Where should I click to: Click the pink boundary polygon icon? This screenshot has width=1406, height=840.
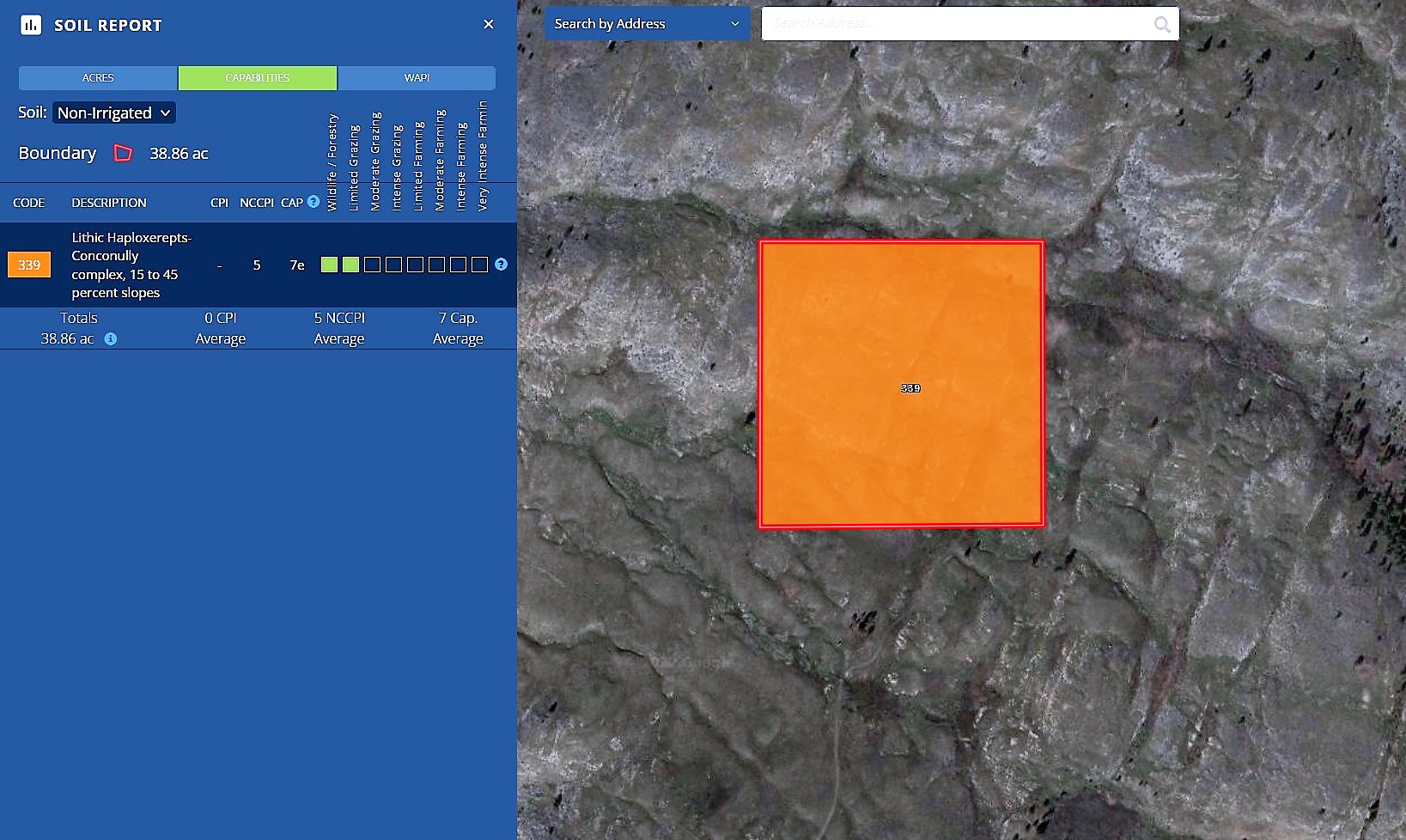pyautogui.click(x=124, y=154)
